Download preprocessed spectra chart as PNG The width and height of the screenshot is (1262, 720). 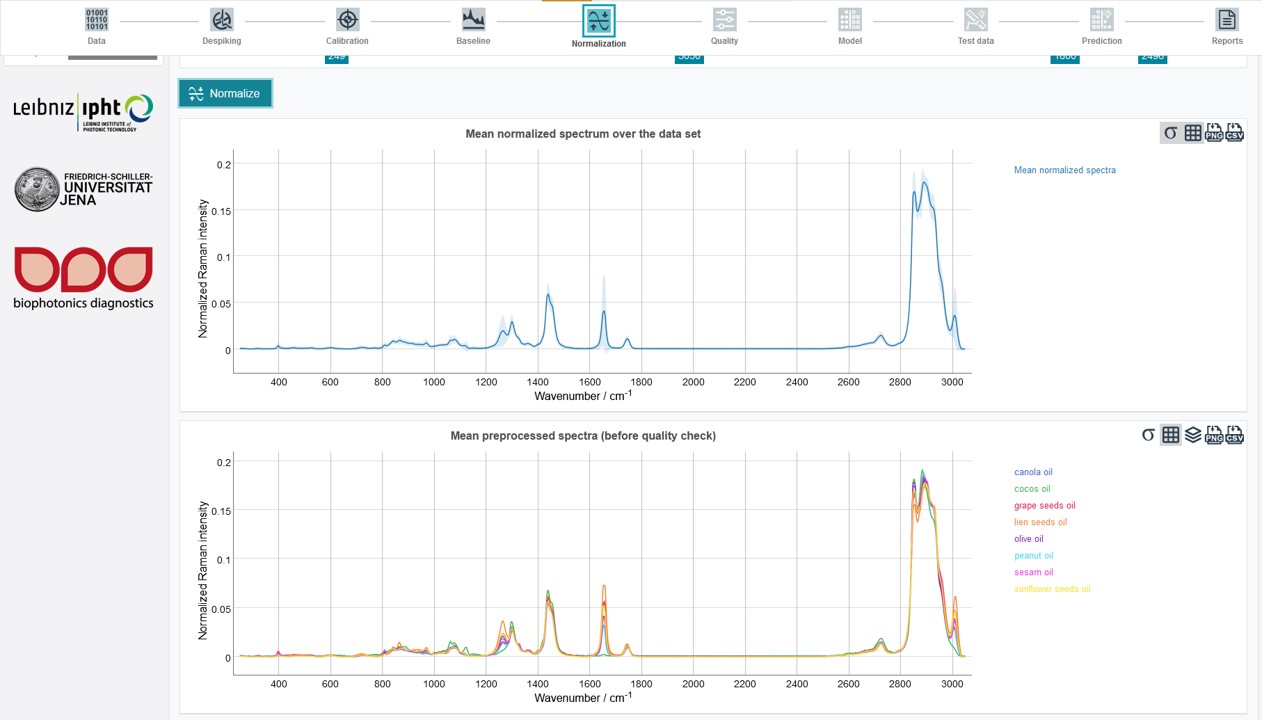tap(1214, 435)
